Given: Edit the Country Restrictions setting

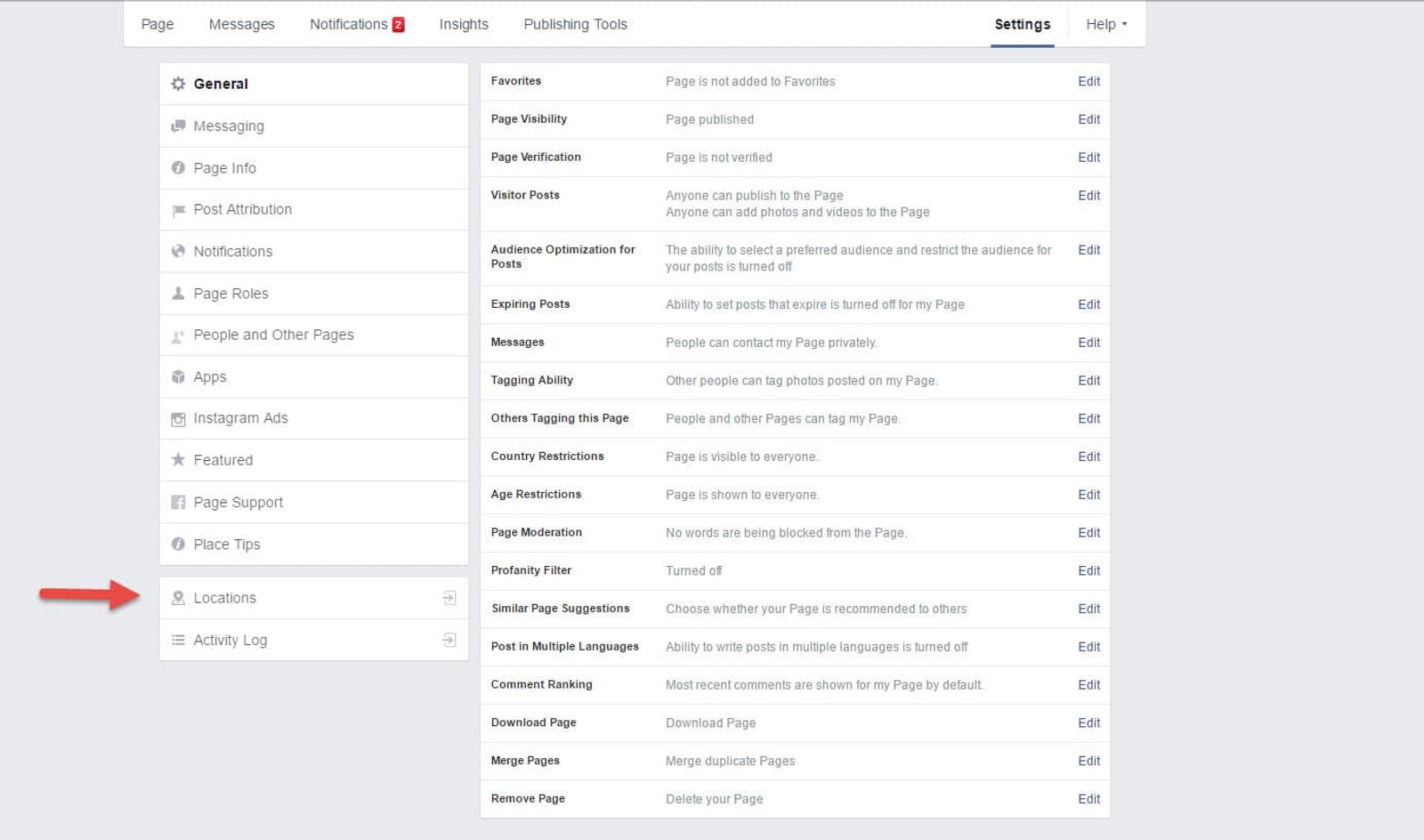Looking at the screenshot, I should tap(1088, 456).
